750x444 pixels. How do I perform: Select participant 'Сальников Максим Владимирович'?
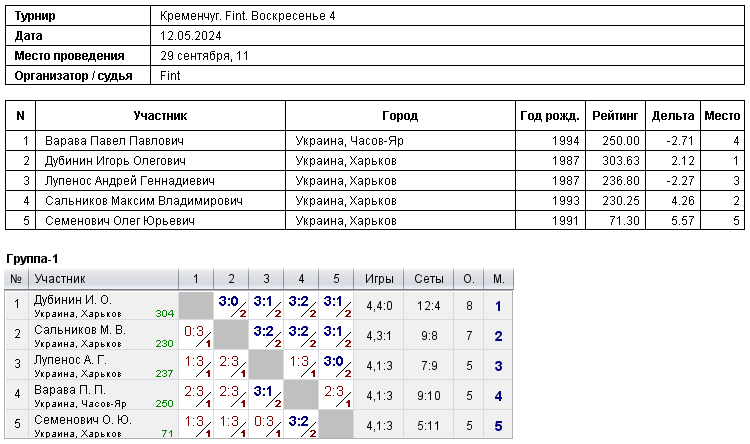coord(143,201)
